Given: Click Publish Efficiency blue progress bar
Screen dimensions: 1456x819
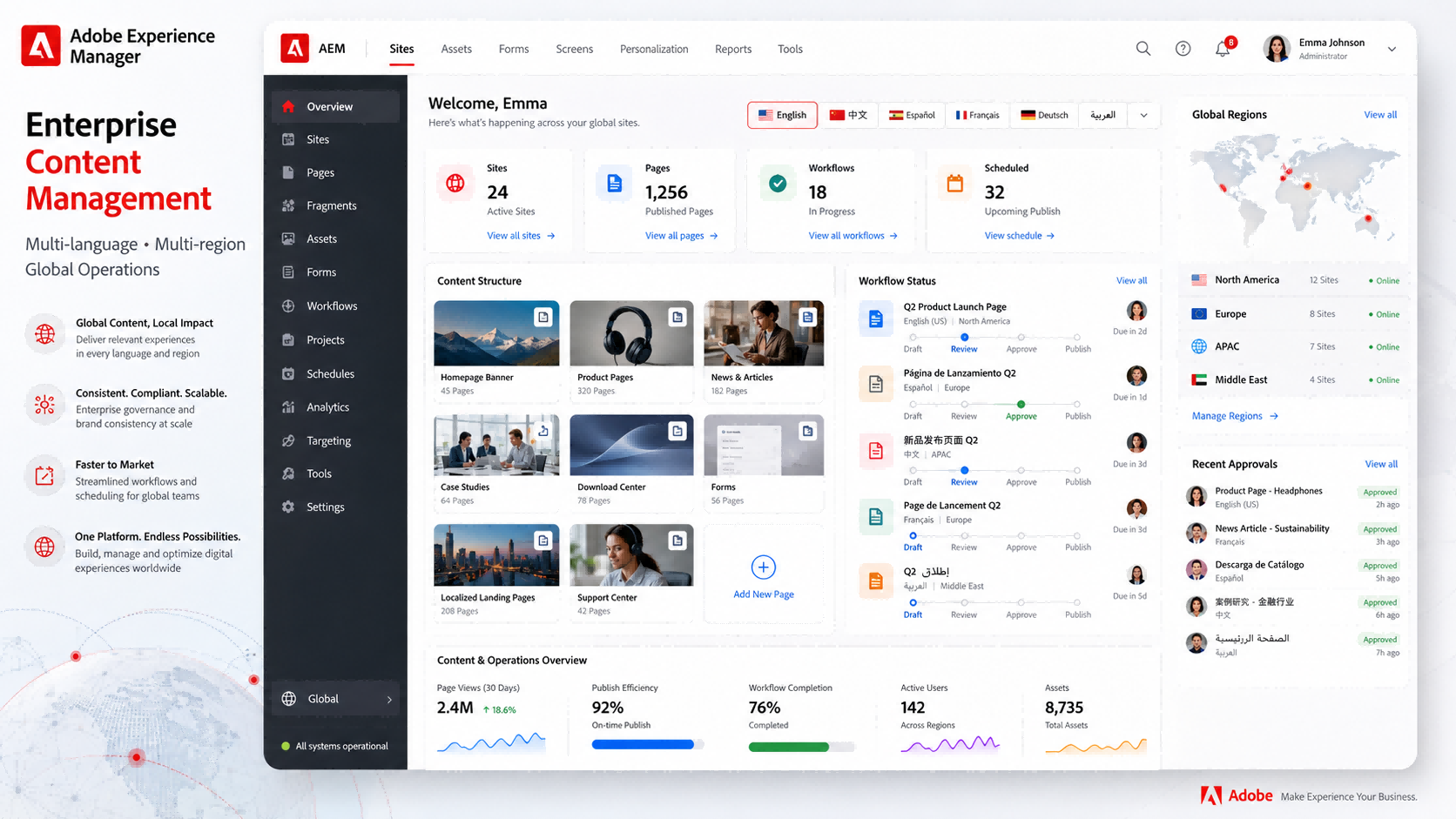Looking at the screenshot, I should coord(647,744).
